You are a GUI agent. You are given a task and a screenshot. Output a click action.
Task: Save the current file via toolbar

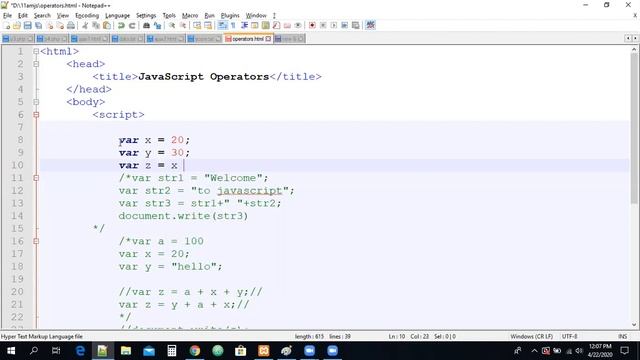click(x=27, y=25)
